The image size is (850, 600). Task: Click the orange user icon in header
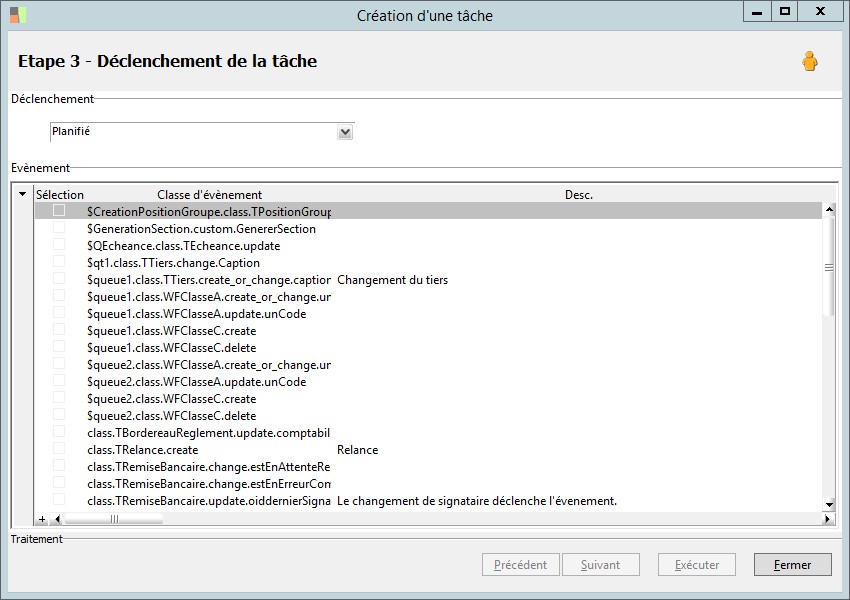click(x=810, y=62)
